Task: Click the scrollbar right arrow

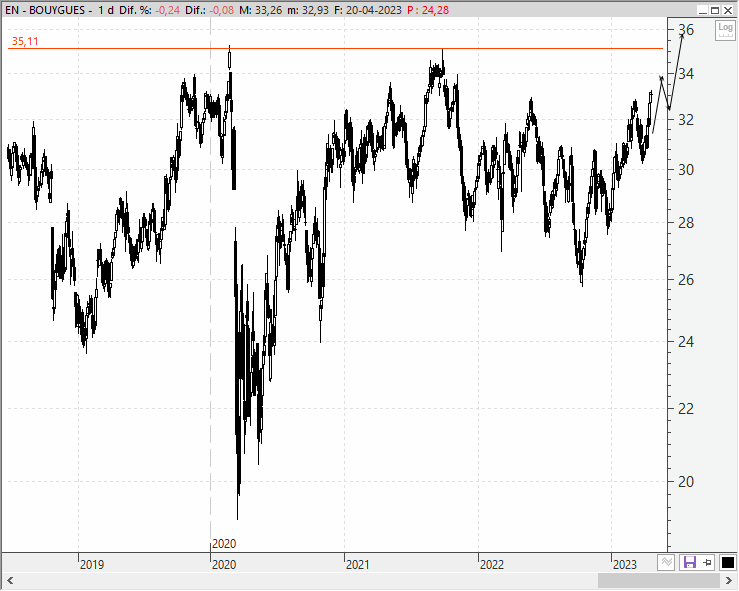Action: 729,581
